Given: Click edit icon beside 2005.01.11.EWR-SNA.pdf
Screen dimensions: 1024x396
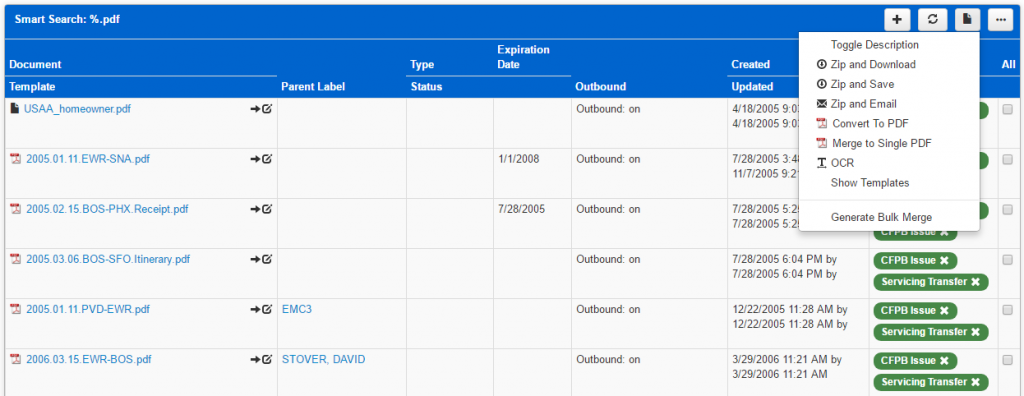Looking at the screenshot, I should pos(267,159).
